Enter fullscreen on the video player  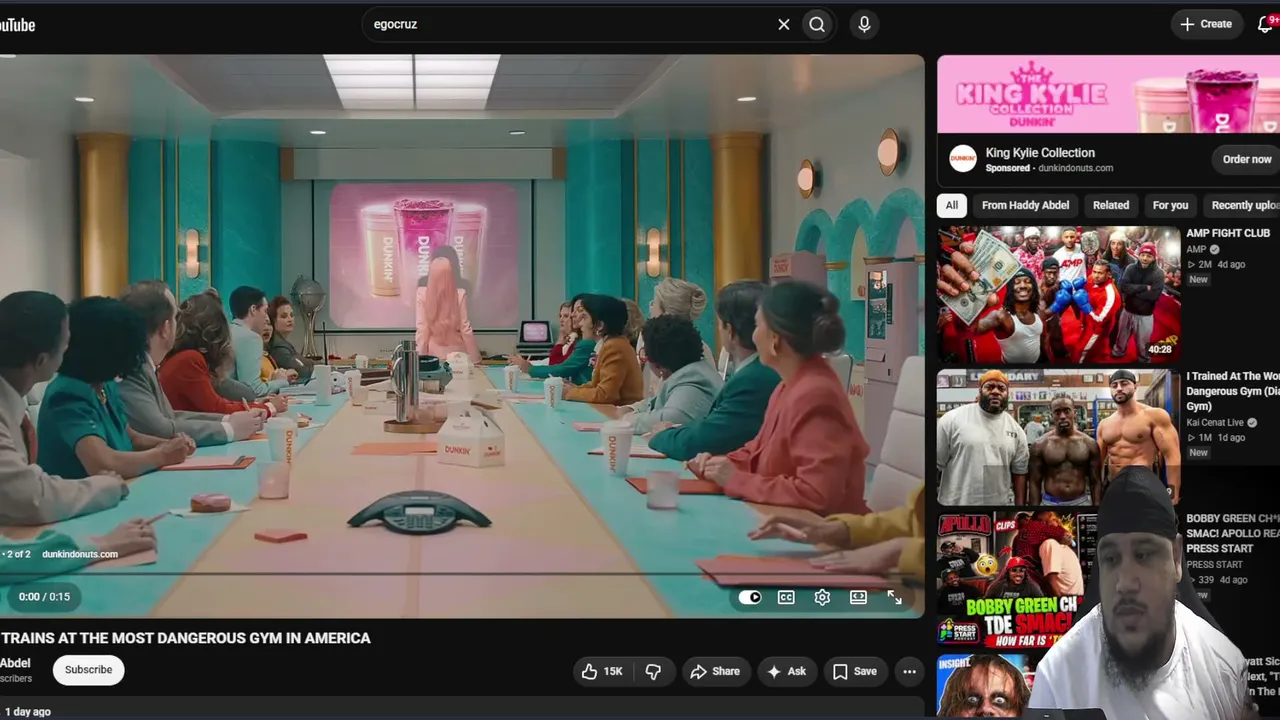pos(894,597)
